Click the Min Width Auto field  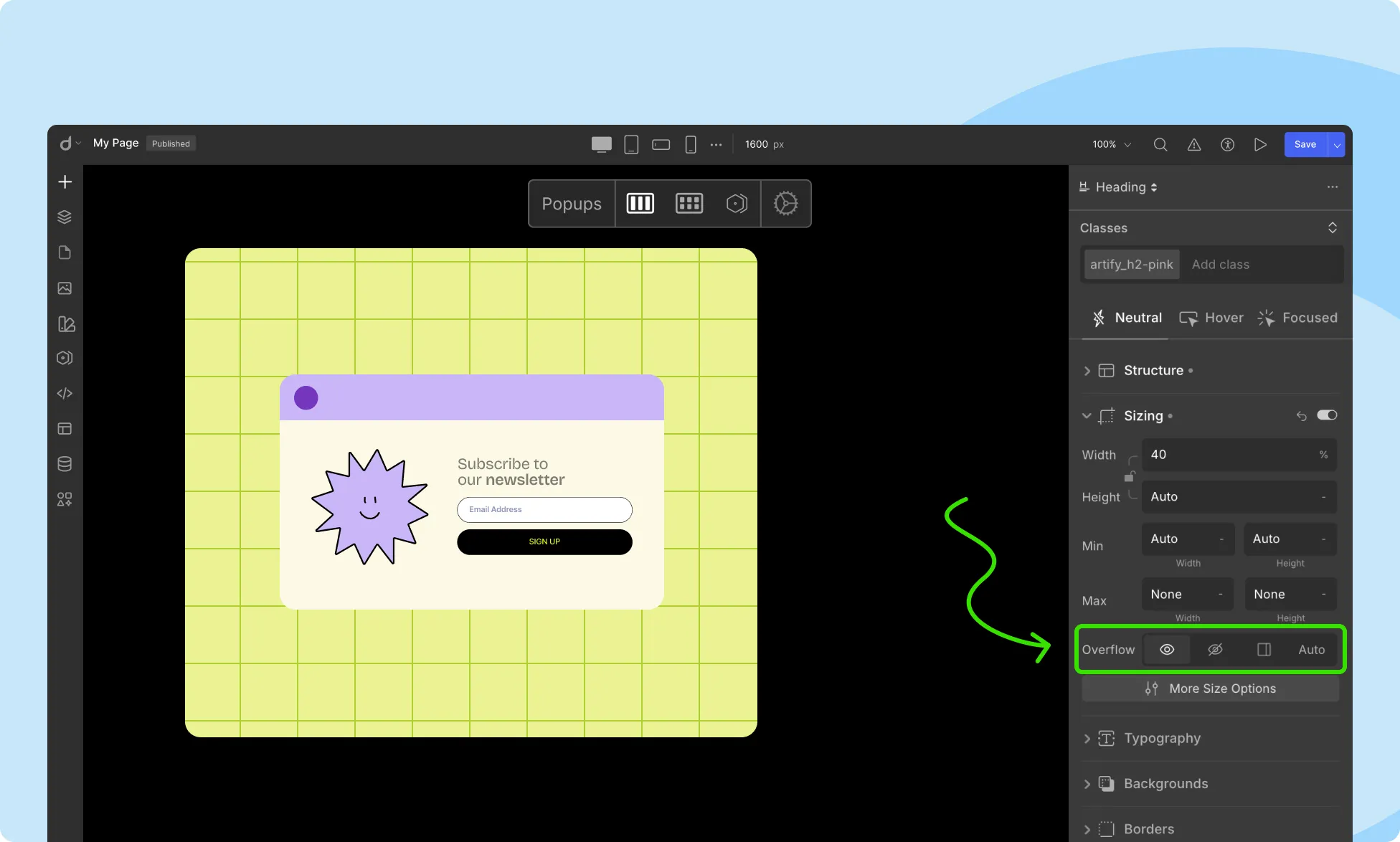click(1188, 539)
